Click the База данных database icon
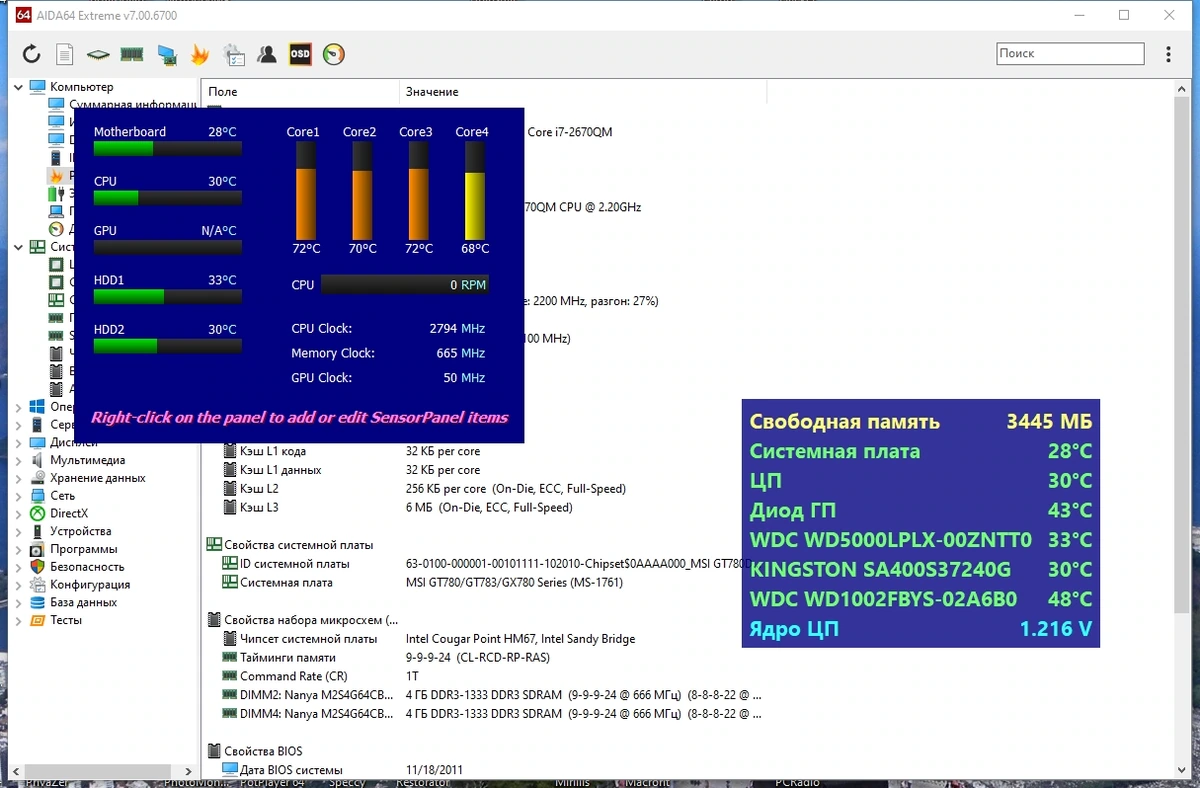 [x=37, y=603]
